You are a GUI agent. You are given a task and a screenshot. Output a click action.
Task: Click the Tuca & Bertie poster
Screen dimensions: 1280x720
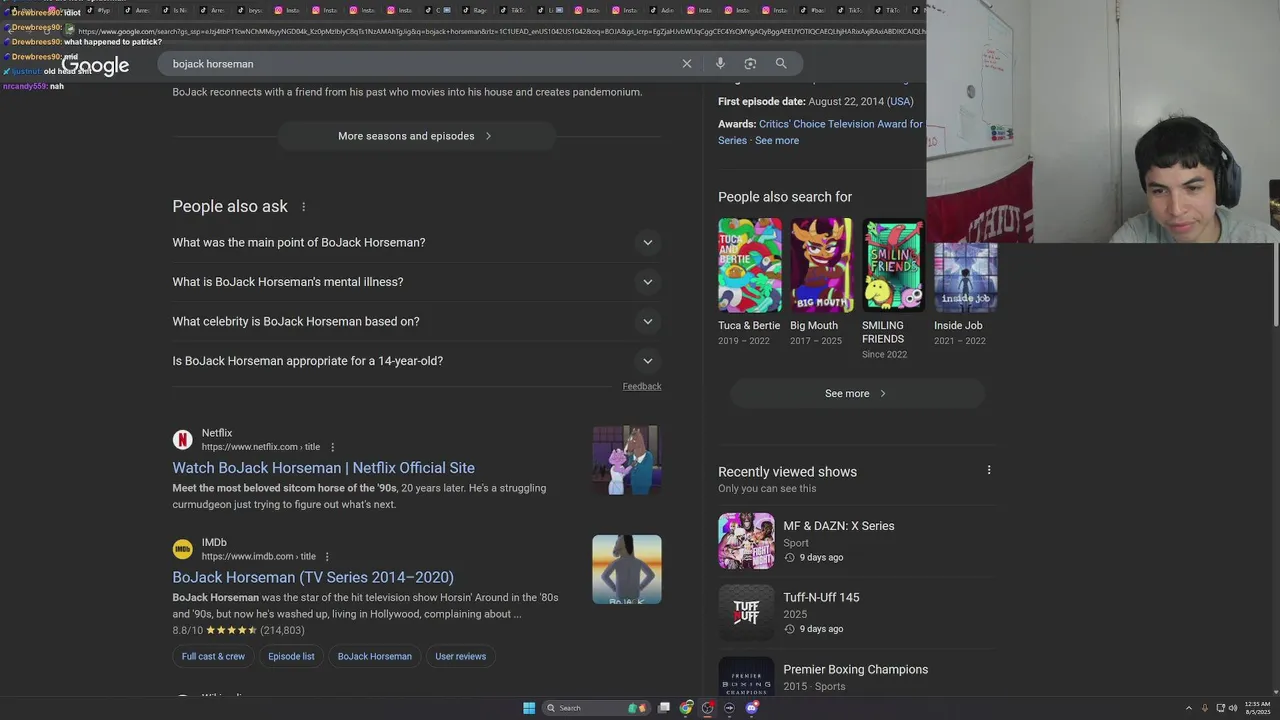coord(750,266)
